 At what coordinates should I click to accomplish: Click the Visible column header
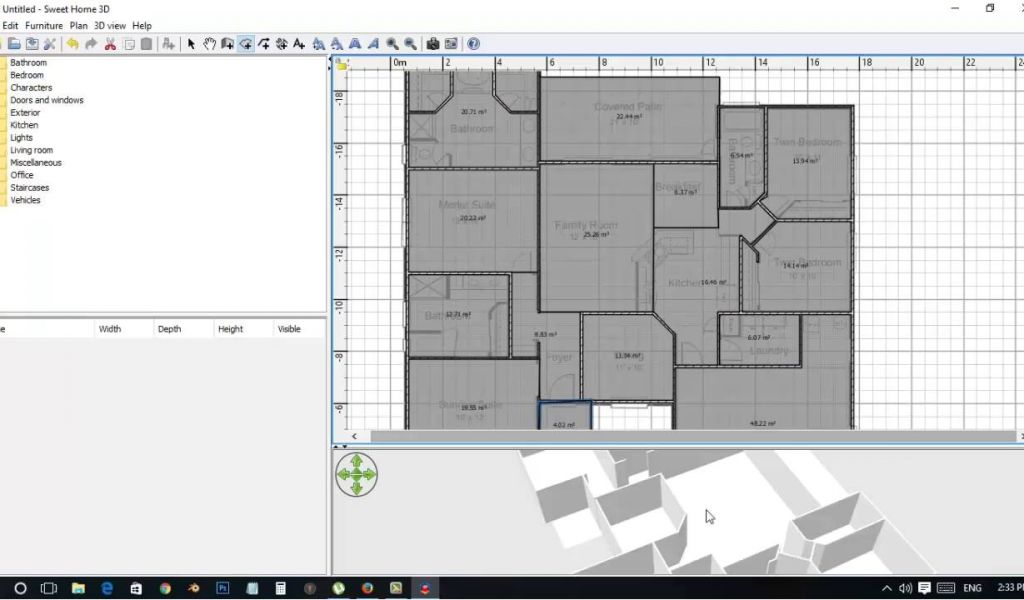(289, 329)
